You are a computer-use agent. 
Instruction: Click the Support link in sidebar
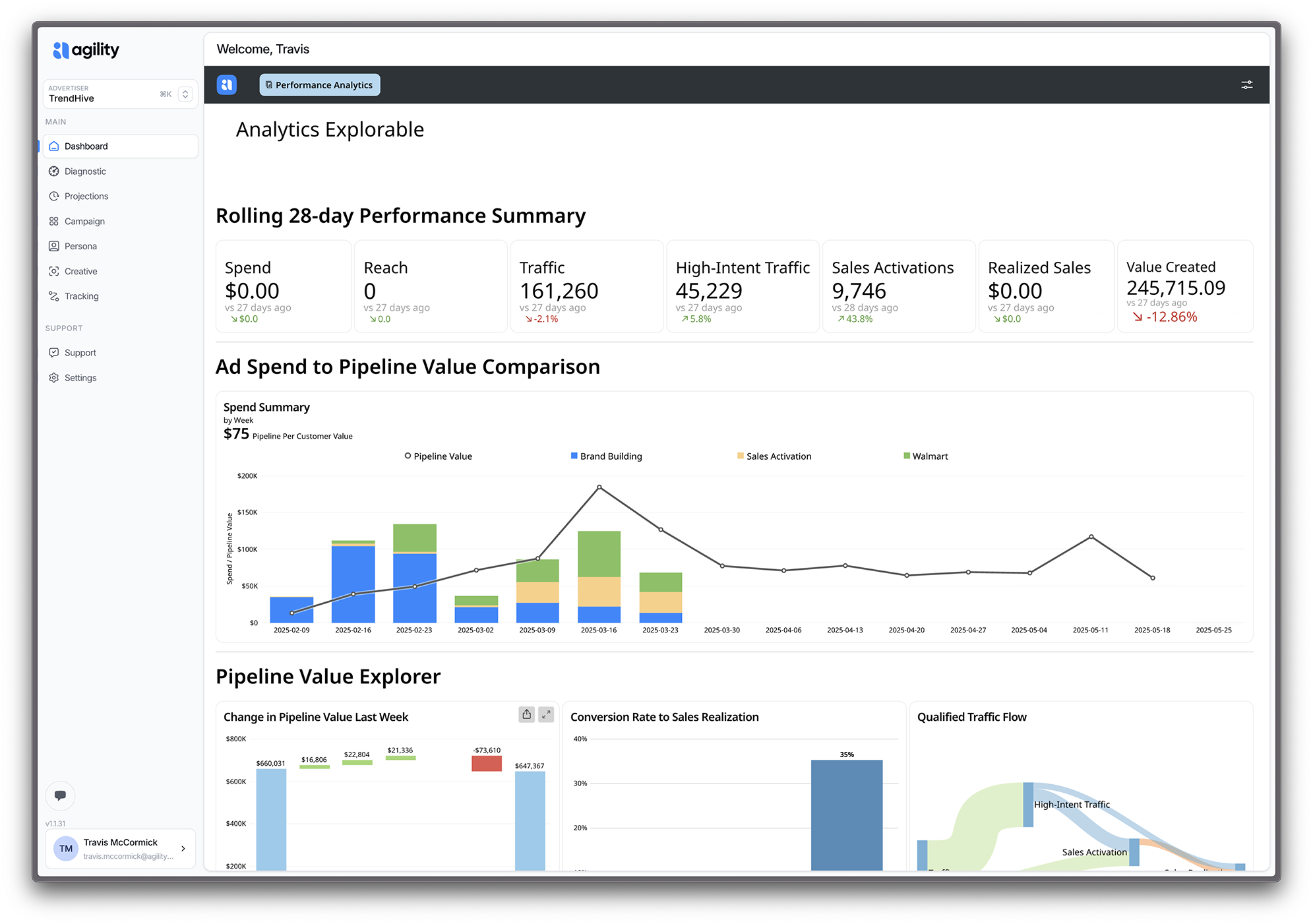coord(80,353)
